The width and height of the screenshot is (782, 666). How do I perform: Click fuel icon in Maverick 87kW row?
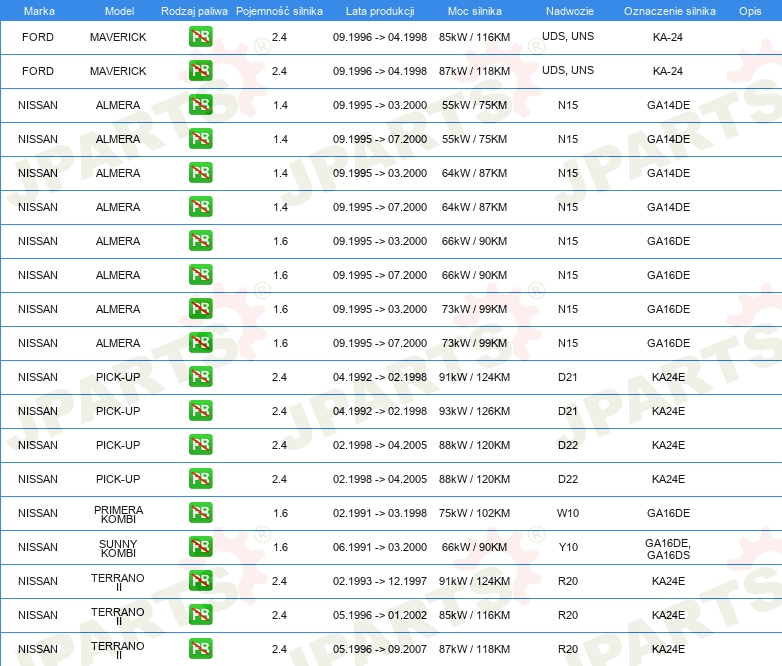tap(200, 71)
